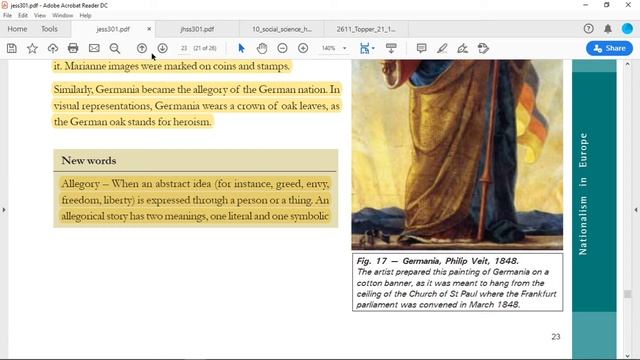The width and height of the screenshot is (640, 360).
Task: Add a bookmark with the star icon
Action: [x=32, y=49]
